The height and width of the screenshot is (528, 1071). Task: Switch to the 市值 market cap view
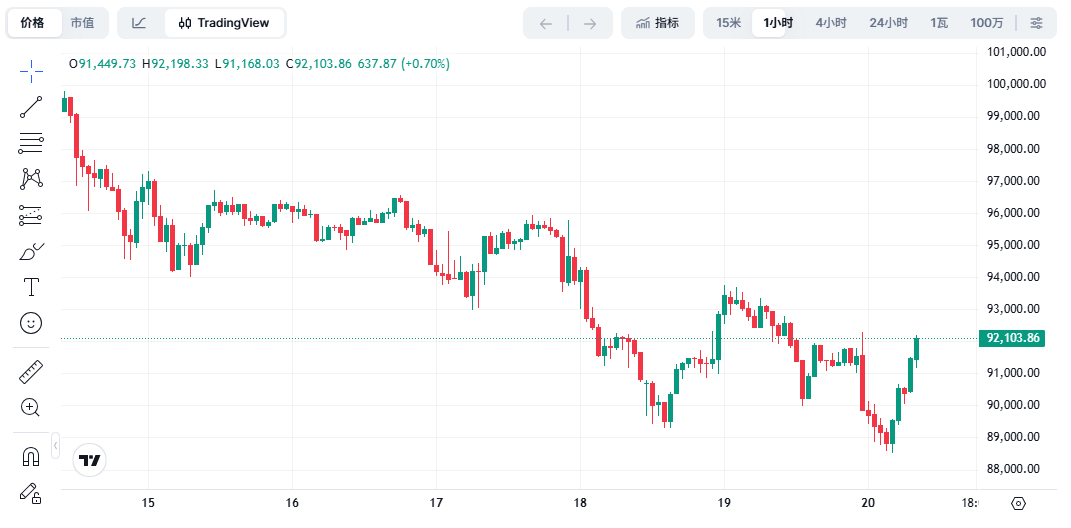82,23
